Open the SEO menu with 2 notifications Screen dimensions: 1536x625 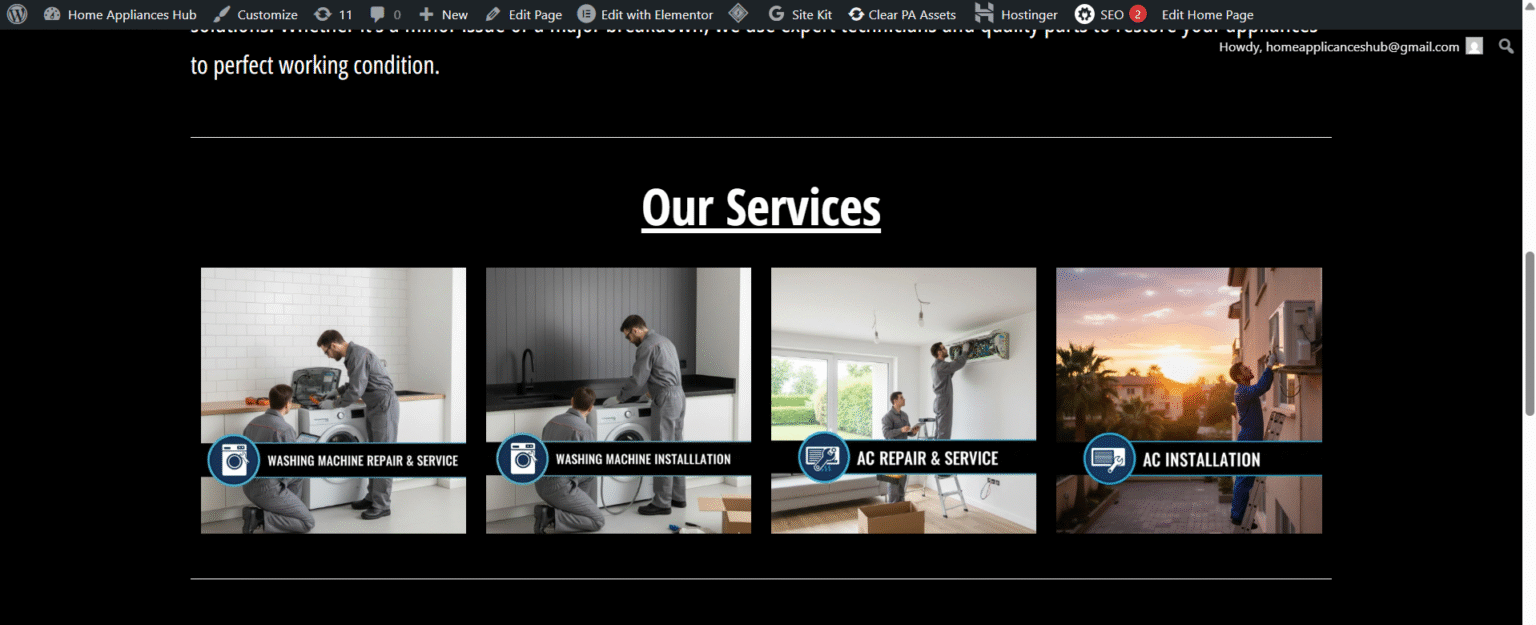1109,14
